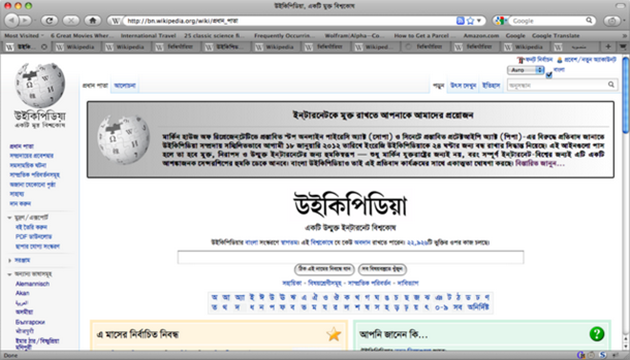Click the RSS feed icon in the address bar

460,20
